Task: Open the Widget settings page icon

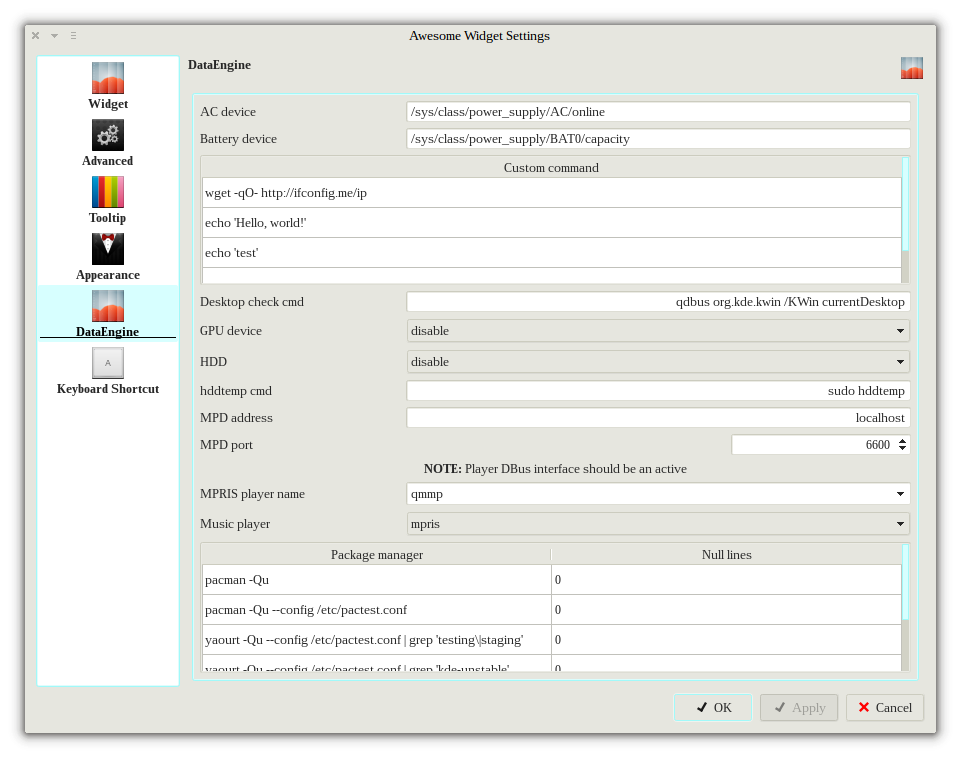Action: coord(108,78)
